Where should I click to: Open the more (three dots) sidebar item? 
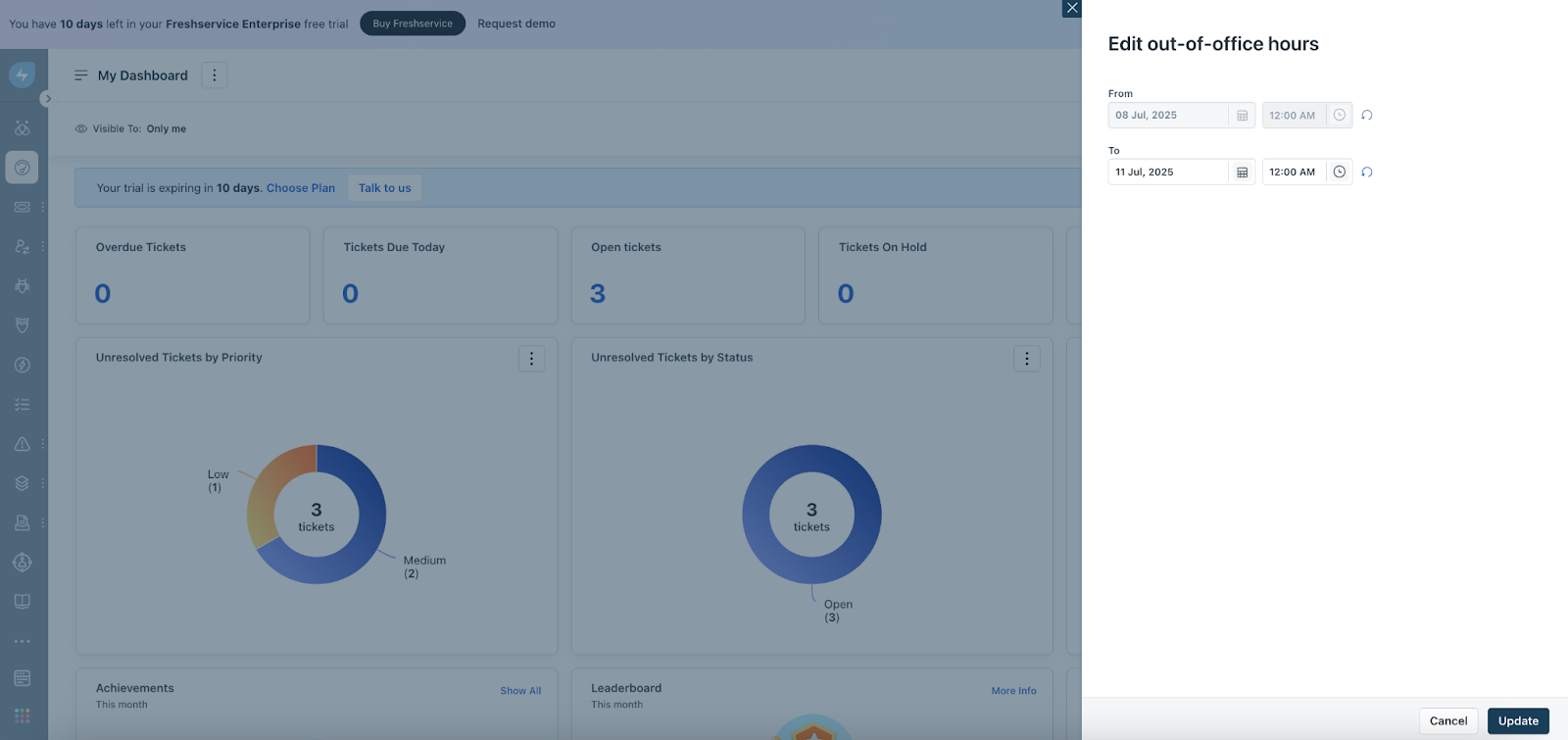22,641
